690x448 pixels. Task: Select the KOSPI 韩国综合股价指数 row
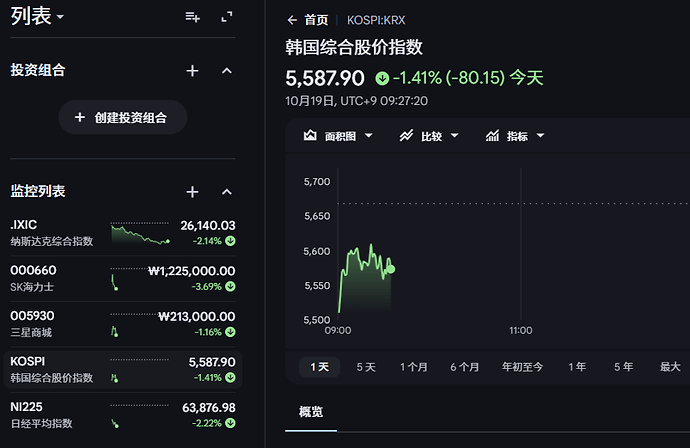(x=123, y=370)
